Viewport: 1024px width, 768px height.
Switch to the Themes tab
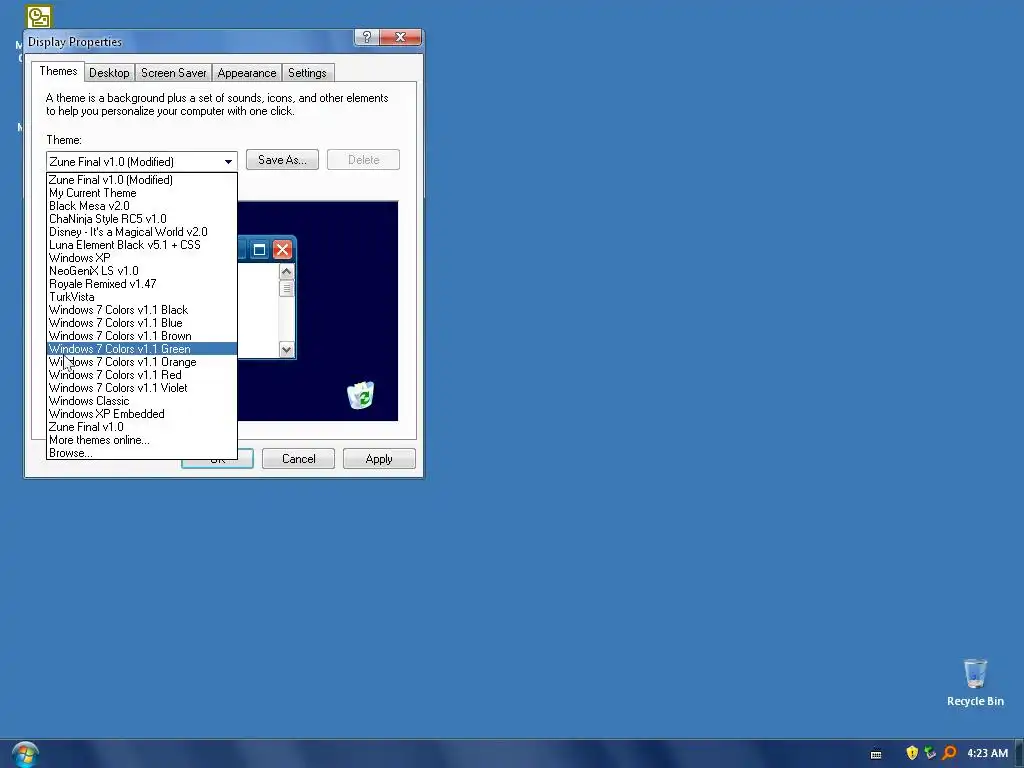click(x=58, y=71)
